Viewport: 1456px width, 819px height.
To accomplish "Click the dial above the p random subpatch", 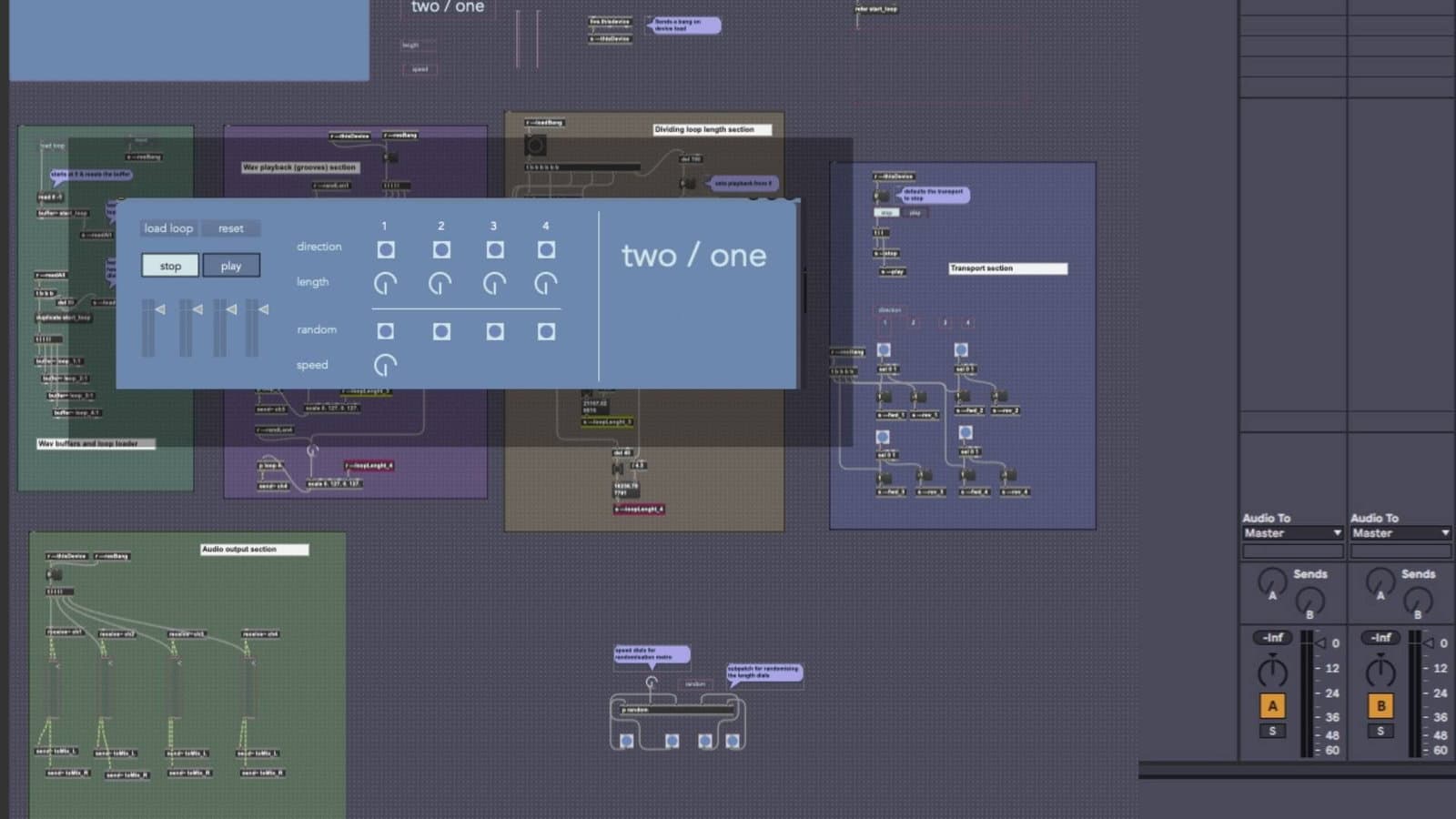I will tap(652, 682).
